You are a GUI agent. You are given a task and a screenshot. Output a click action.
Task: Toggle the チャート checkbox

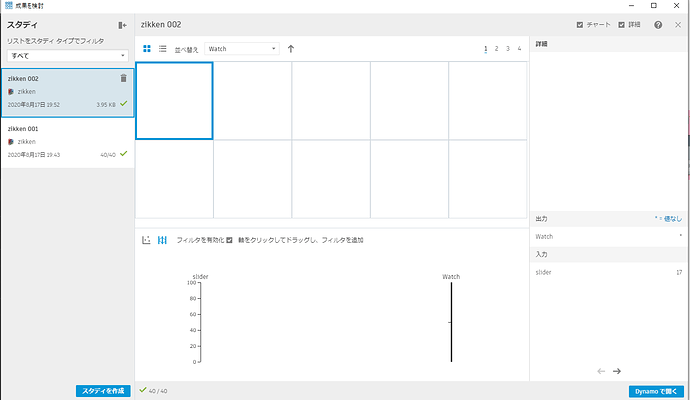pyautogui.click(x=580, y=25)
